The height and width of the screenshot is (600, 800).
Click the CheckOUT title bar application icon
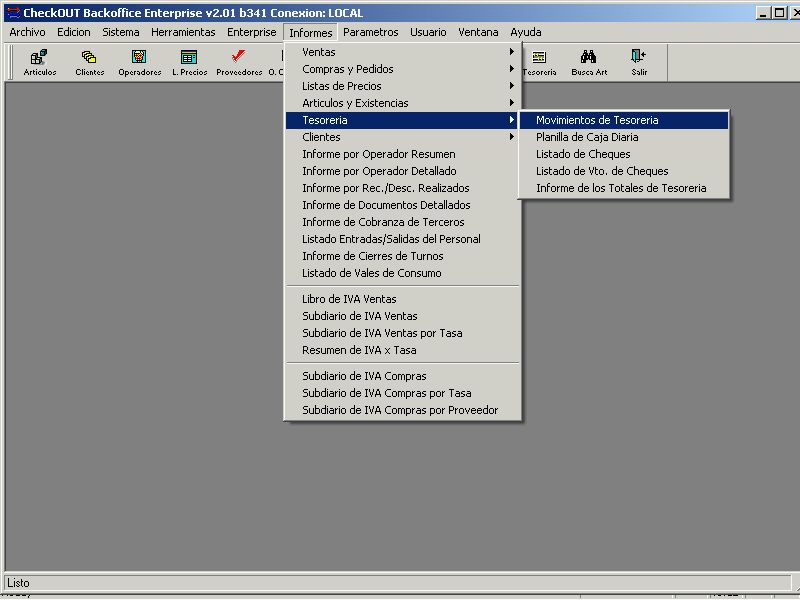pyautogui.click(x=13, y=13)
